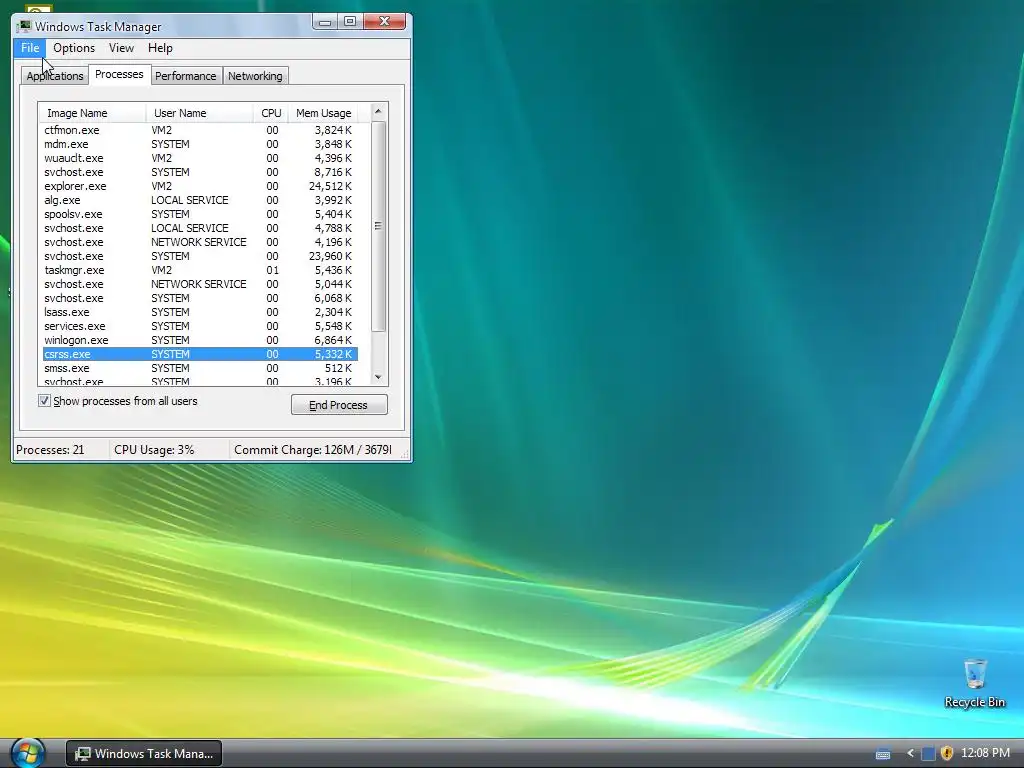Screen dimensions: 1024x768
Task: Click LOCAL SERVICE user name for alg.exe
Action: pos(189,200)
